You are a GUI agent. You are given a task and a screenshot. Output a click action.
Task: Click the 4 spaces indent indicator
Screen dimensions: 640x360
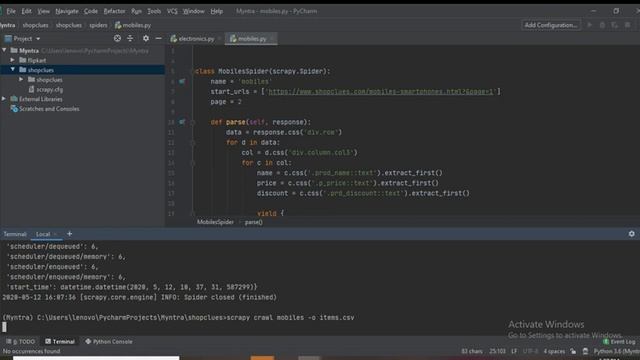click(554, 351)
